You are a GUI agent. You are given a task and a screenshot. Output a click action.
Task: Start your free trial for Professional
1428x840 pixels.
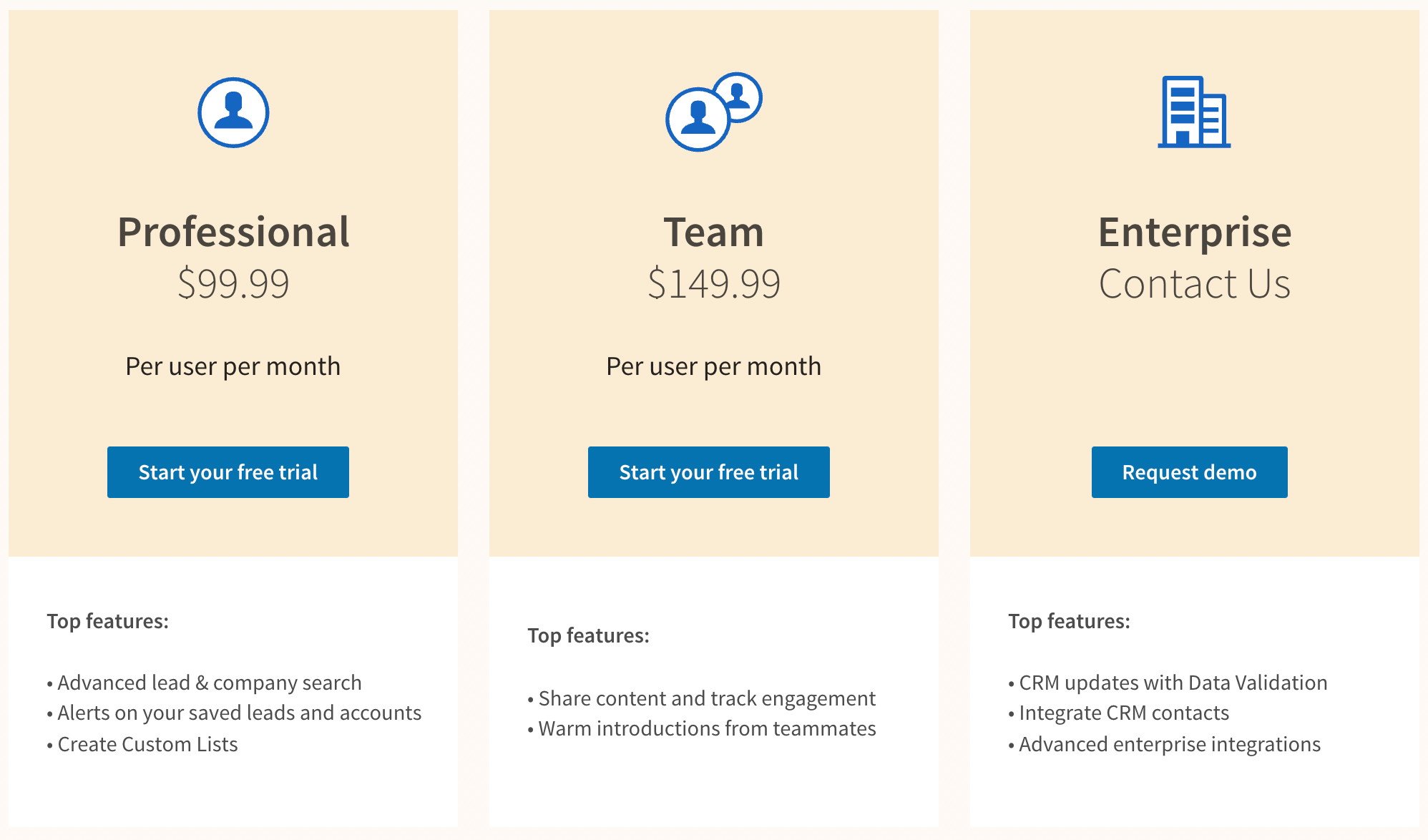tap(228, 472)
